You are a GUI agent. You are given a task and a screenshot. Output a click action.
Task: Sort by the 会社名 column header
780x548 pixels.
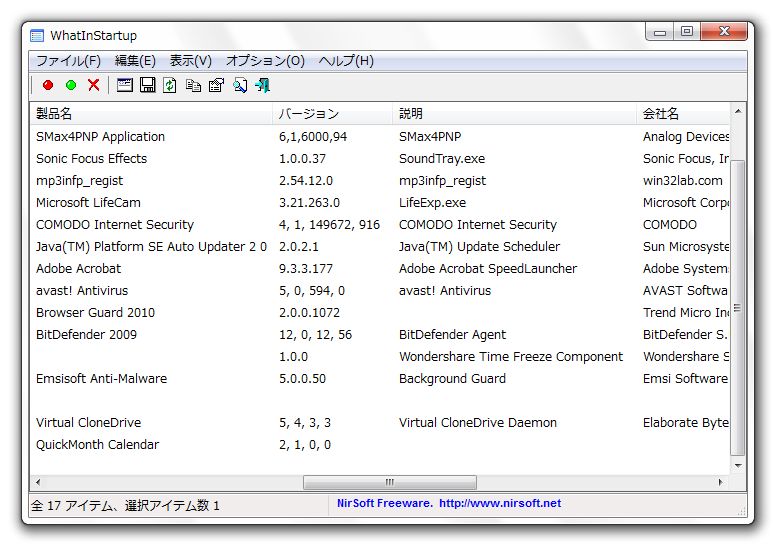point(682,114)
